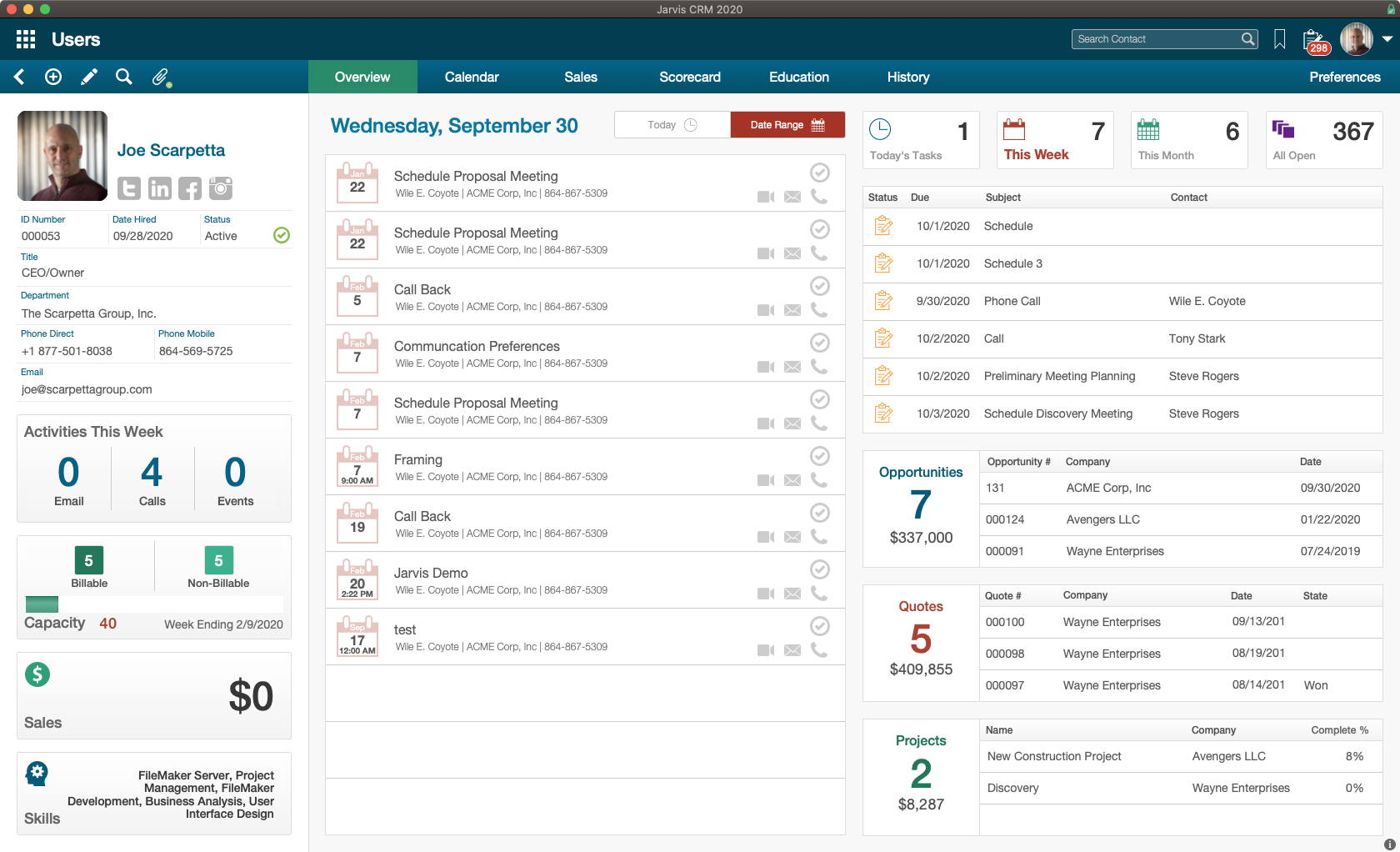
Task: Click the Date Range button
Action: point(787,125)
